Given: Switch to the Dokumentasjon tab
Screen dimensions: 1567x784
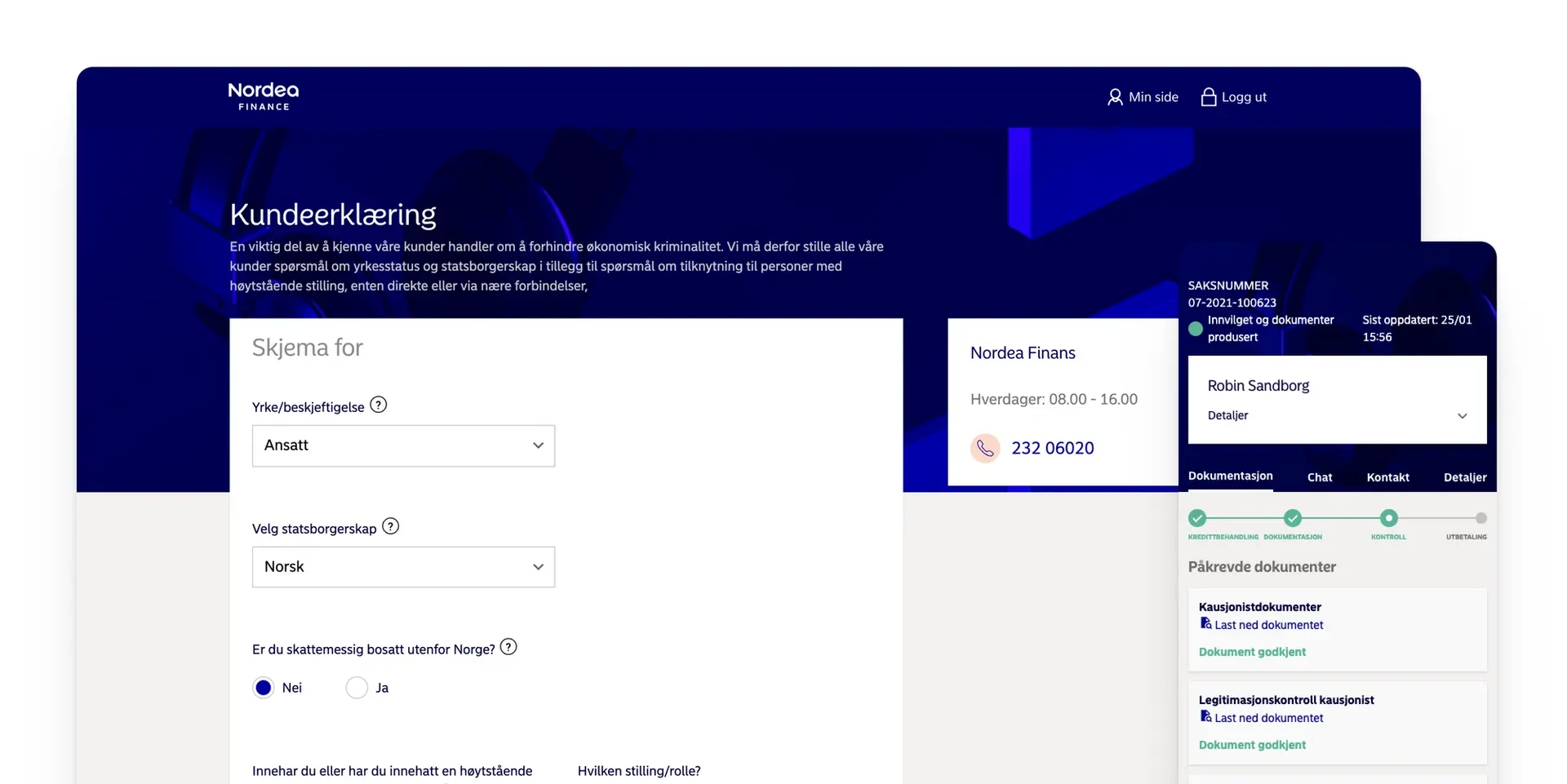Looking at the screenshot, I should (1230, 476).
